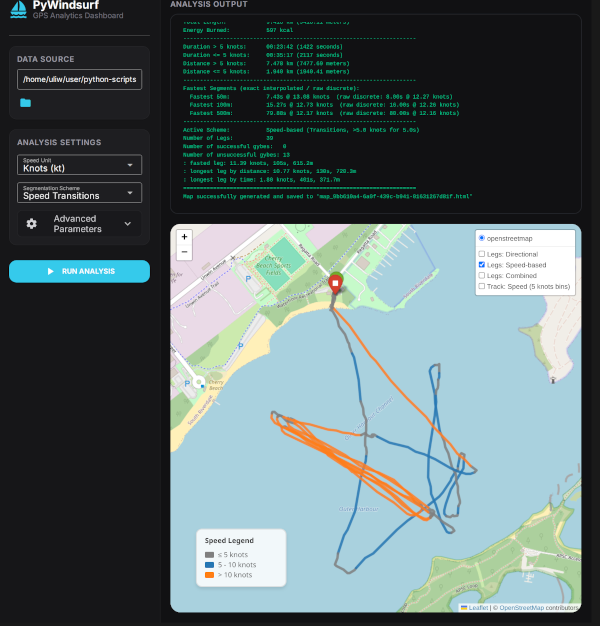Enable the Legs: Directional layer checkbox

(482, 254)
